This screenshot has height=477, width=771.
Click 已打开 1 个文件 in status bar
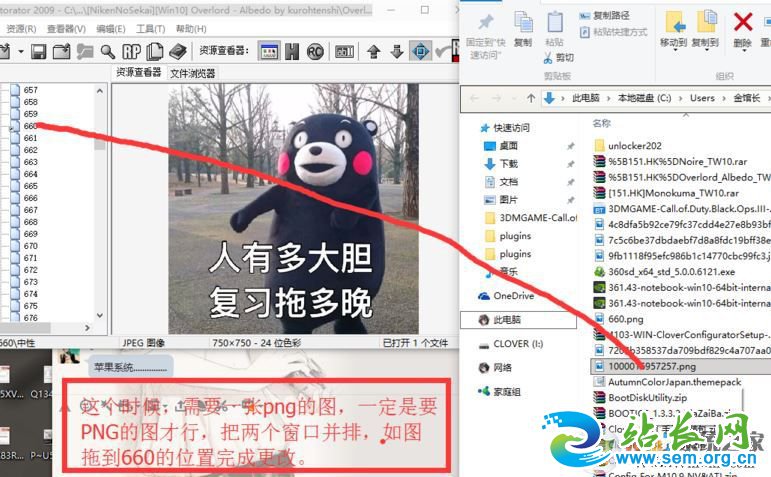(415, 343)
